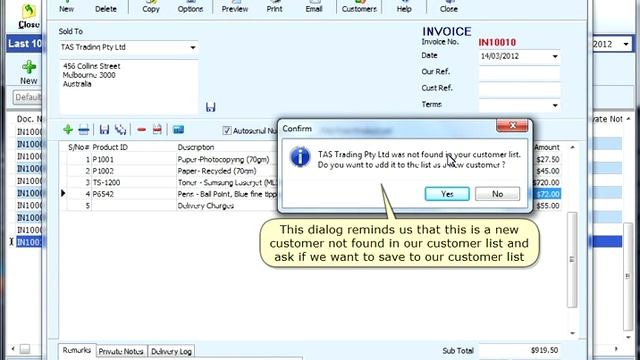Click the Paper-Recycled (70gm) description cell
Image resolution: width=640 pixels, height=360 pixels.
pyautogui.click(x=227, y=171)
